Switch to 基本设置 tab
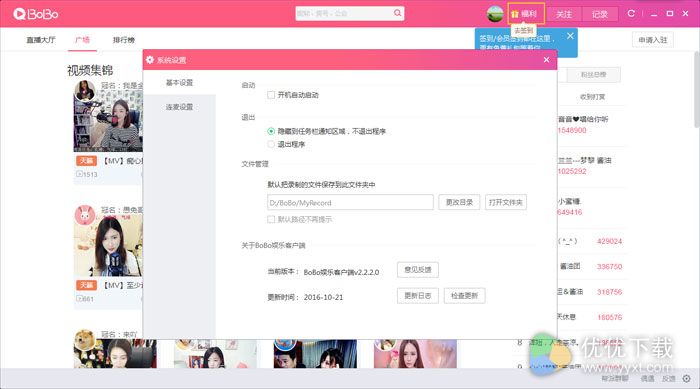 point(179,83)
